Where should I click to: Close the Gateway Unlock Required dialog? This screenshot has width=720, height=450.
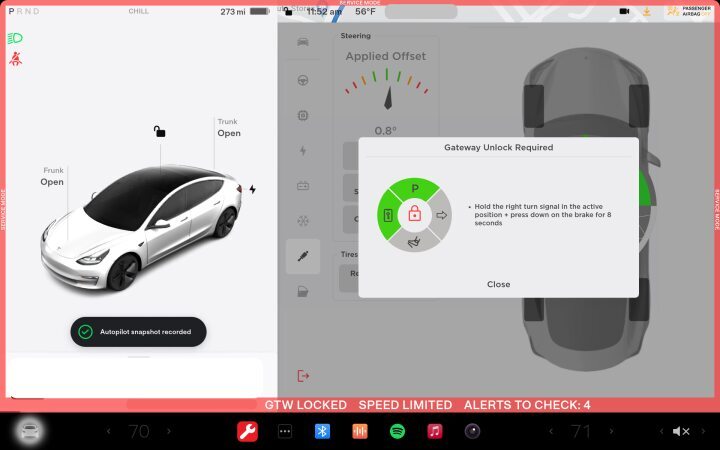click(498, 284)
